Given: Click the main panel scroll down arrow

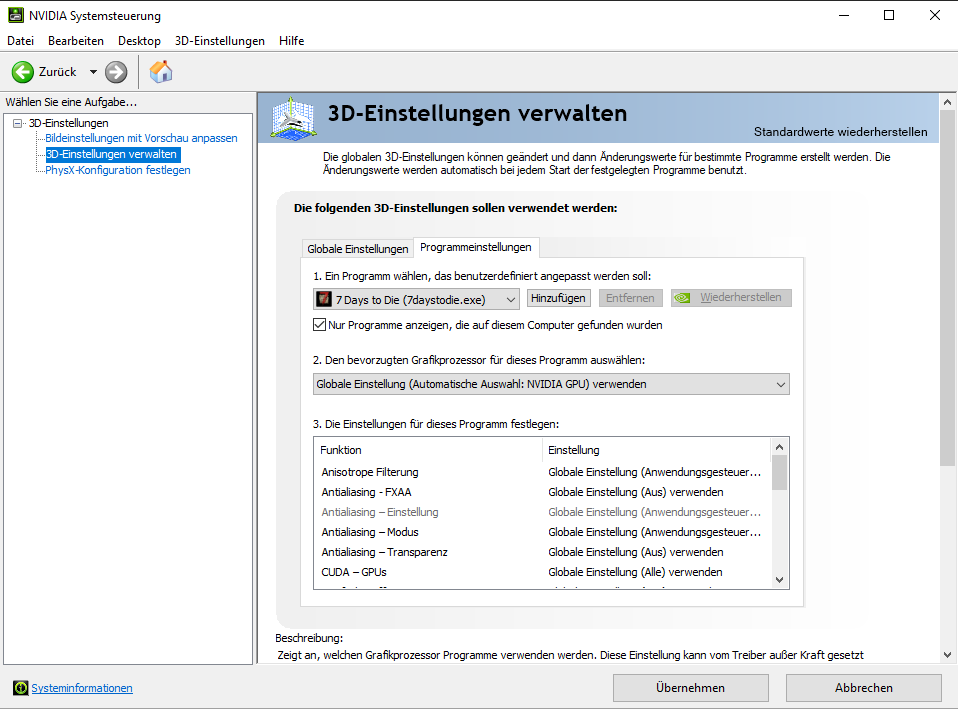Looking at the screenshot, I should (948, 655).
